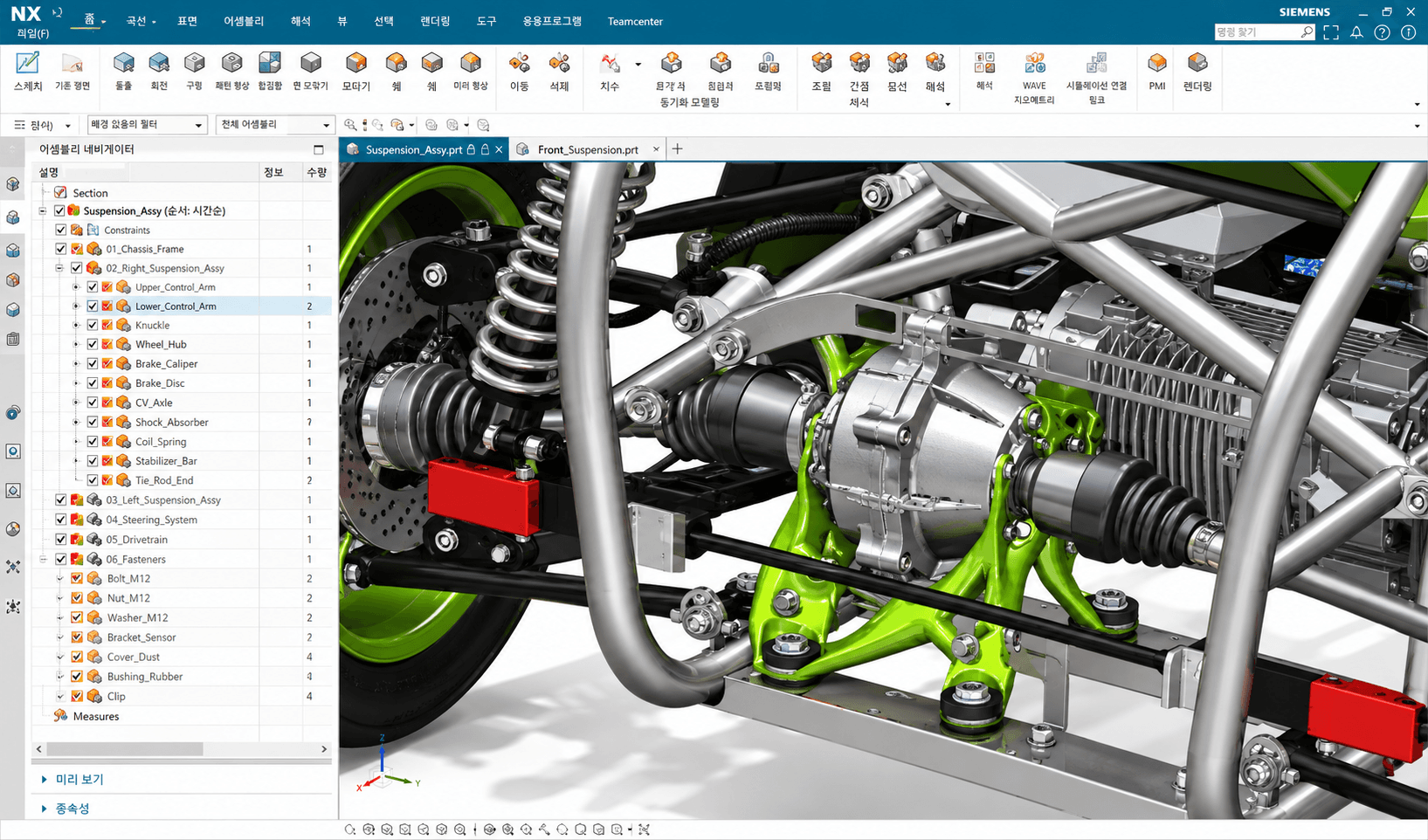Open the 시뮬레이션 연결 링크 tool
The height and width of the screenshot is (840, 1428).
pyautogui.click(x=1096, y=78)
